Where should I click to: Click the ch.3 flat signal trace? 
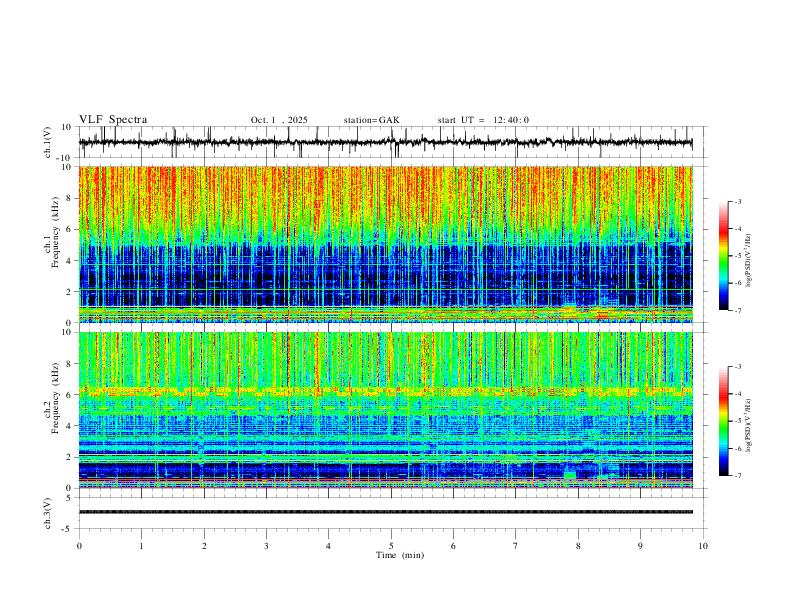pos(386,512)
